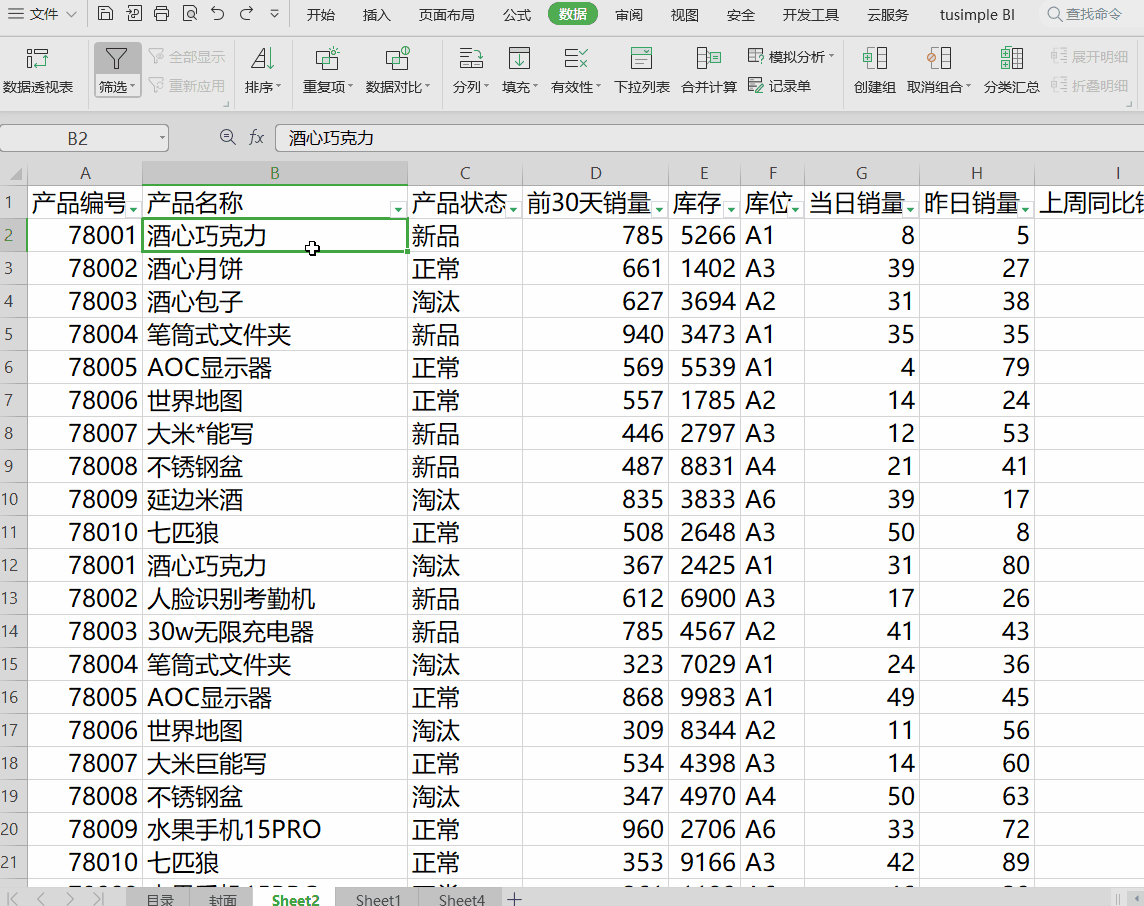Click the fx insert function icon

[x=256, y=137]
